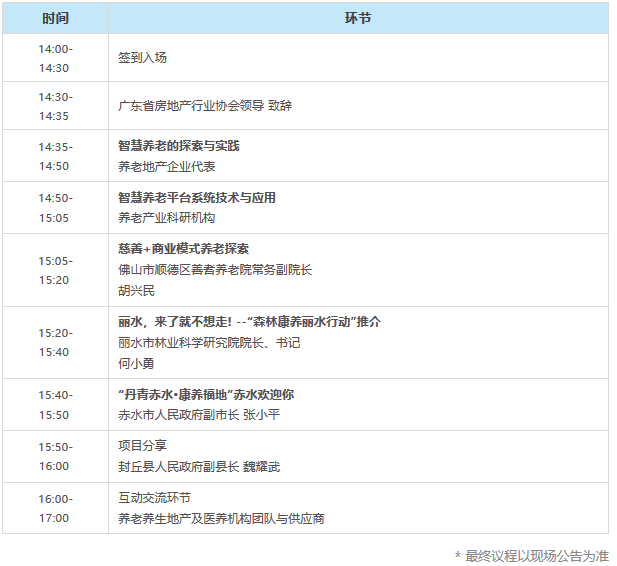The image size is (617, 566).
Task: Click the 养老产业科研机构 line
Action: point(166,218)
